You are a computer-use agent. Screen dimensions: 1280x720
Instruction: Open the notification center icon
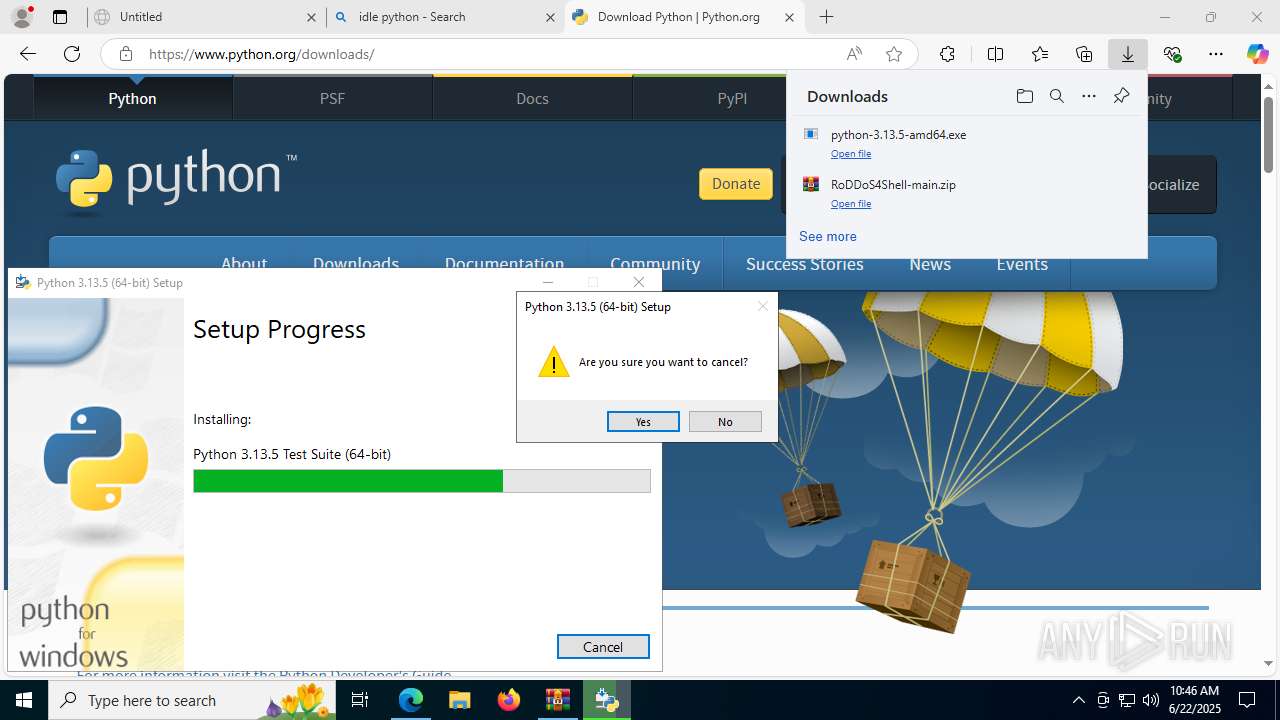[x=1247, y=700]
